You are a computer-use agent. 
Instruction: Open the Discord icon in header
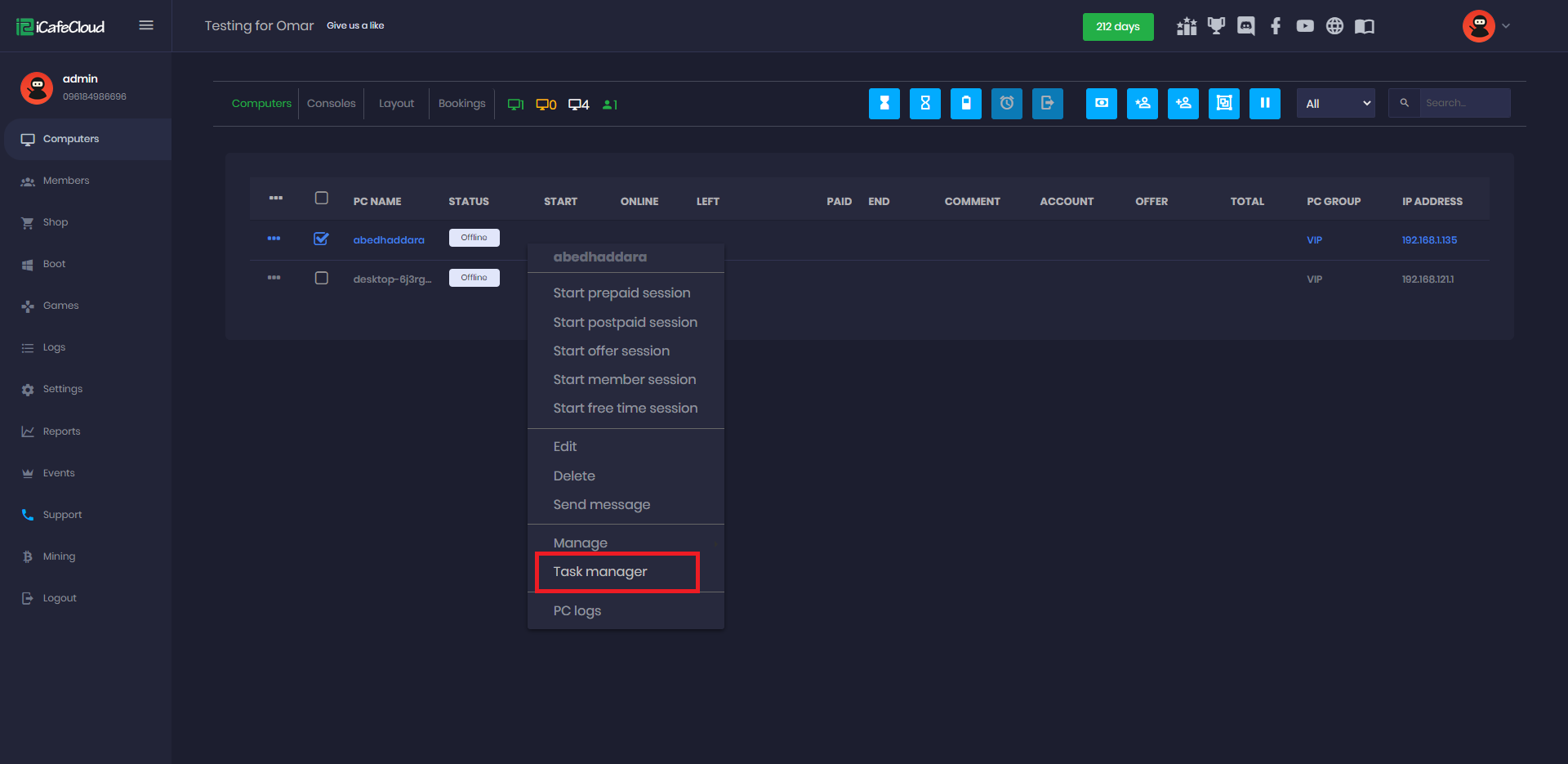coord(1245,26)
